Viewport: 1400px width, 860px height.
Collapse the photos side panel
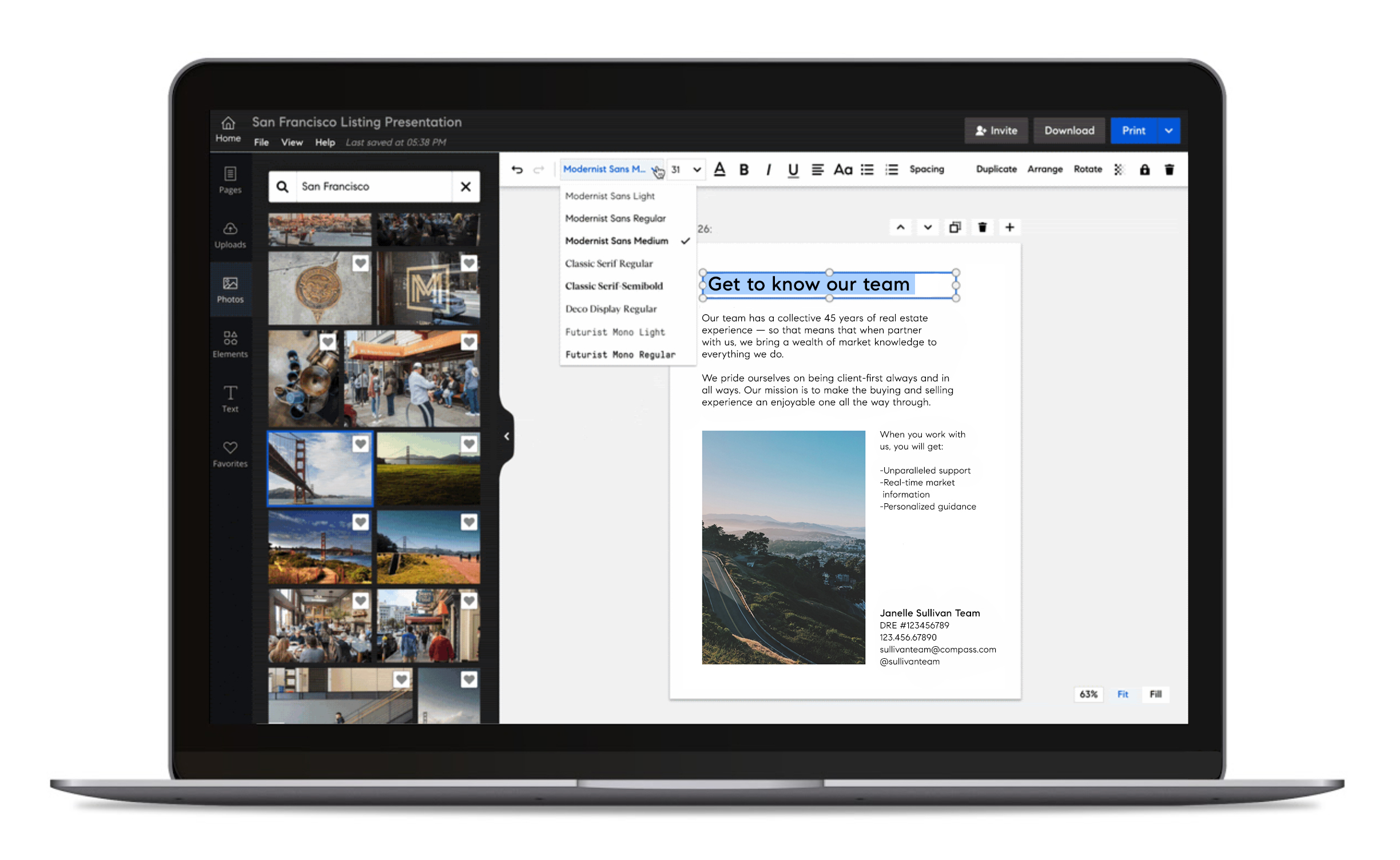coord(506,436)
